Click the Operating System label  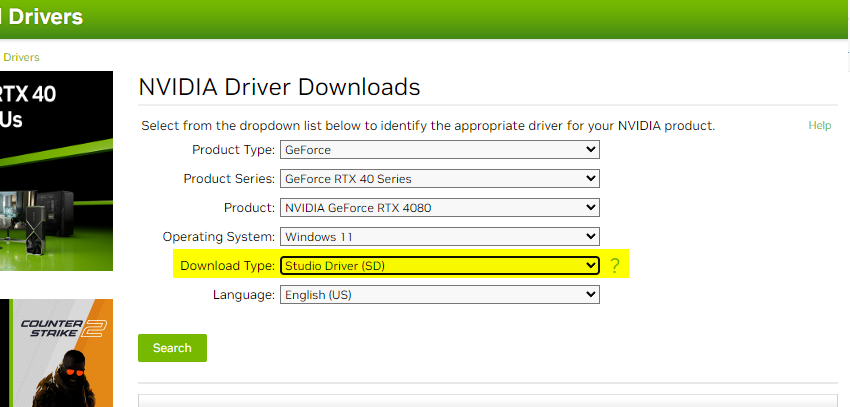[219, 237]
